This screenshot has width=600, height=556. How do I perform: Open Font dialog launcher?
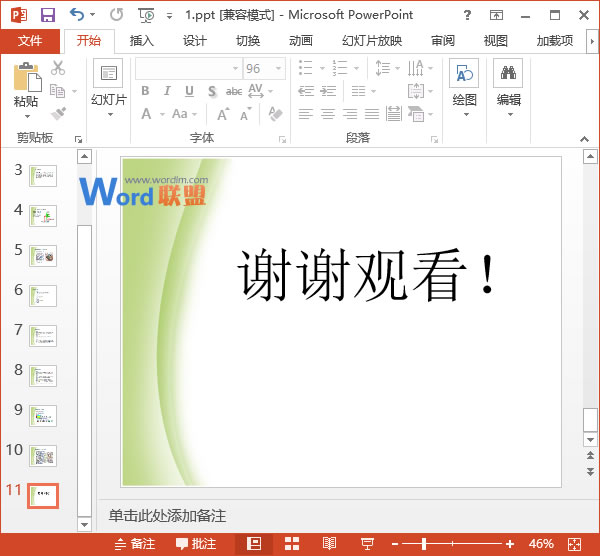(x=282, y=139)
